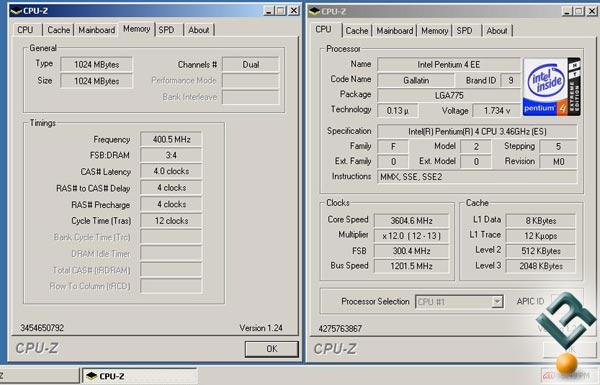Viewport: 600px width, 385px height.
Task: Maximize the right CPU-Z window
Action: click(579, 11)
